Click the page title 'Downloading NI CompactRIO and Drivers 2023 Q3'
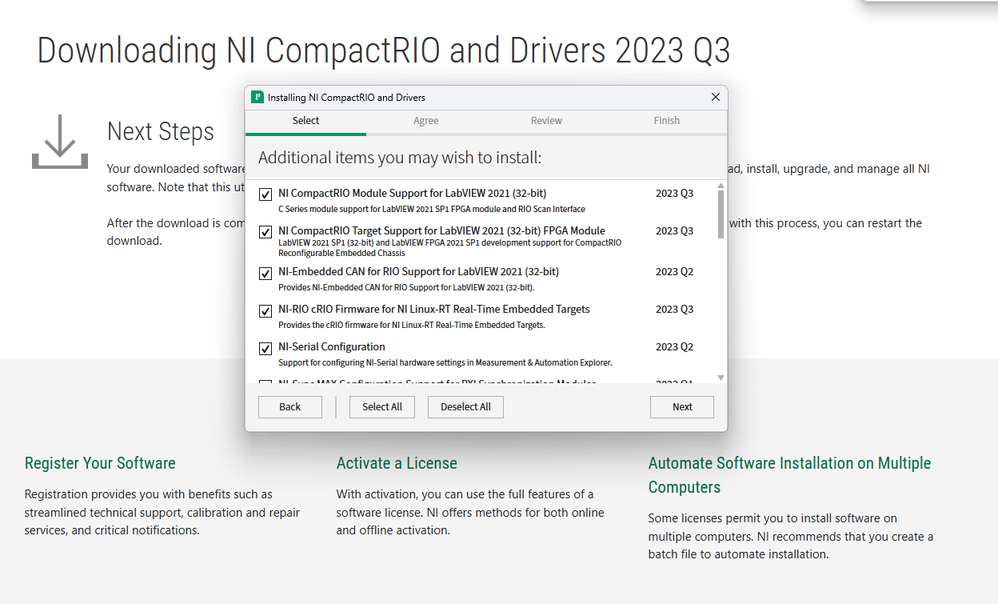 coord(384,50)
